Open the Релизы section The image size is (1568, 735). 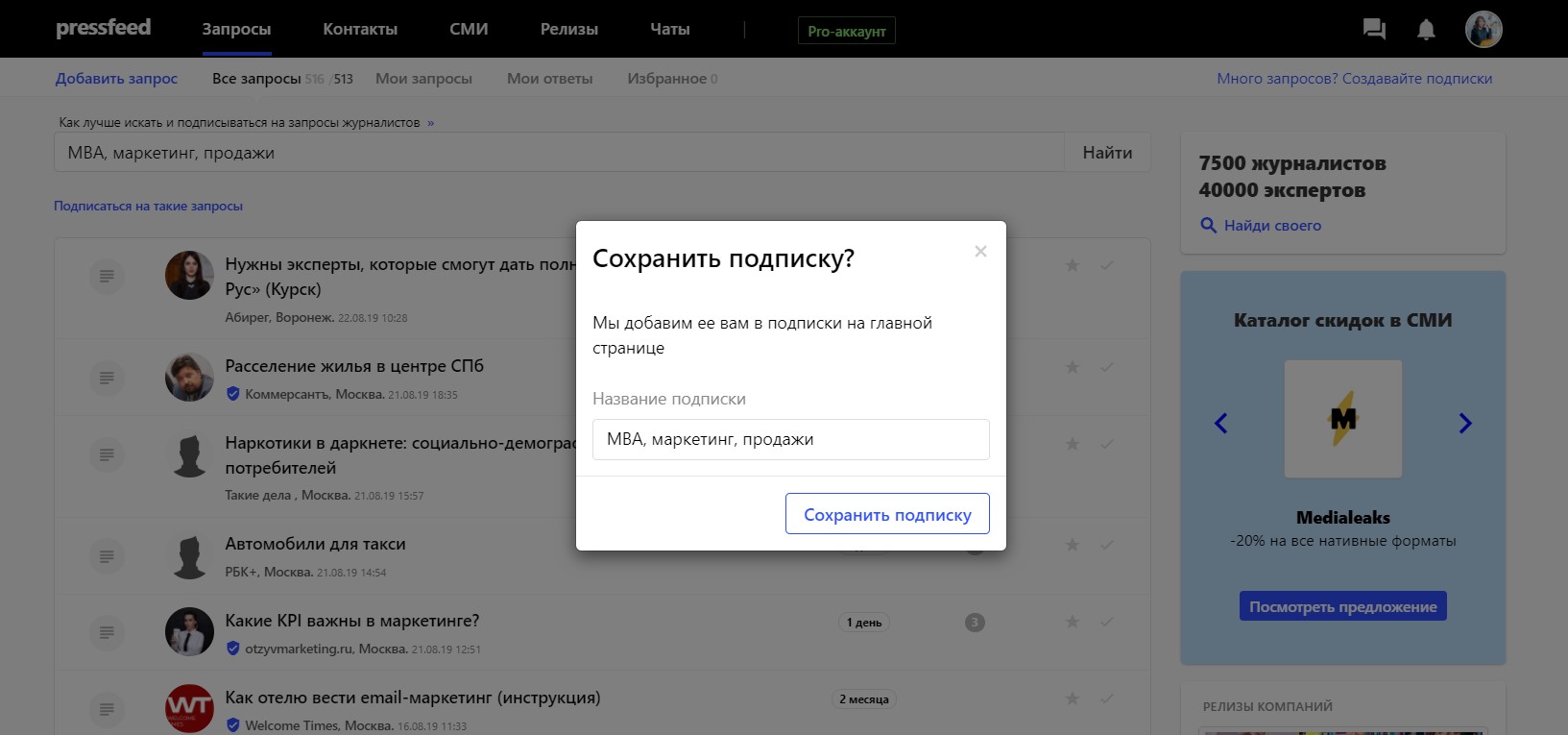[x=568, y=29]
